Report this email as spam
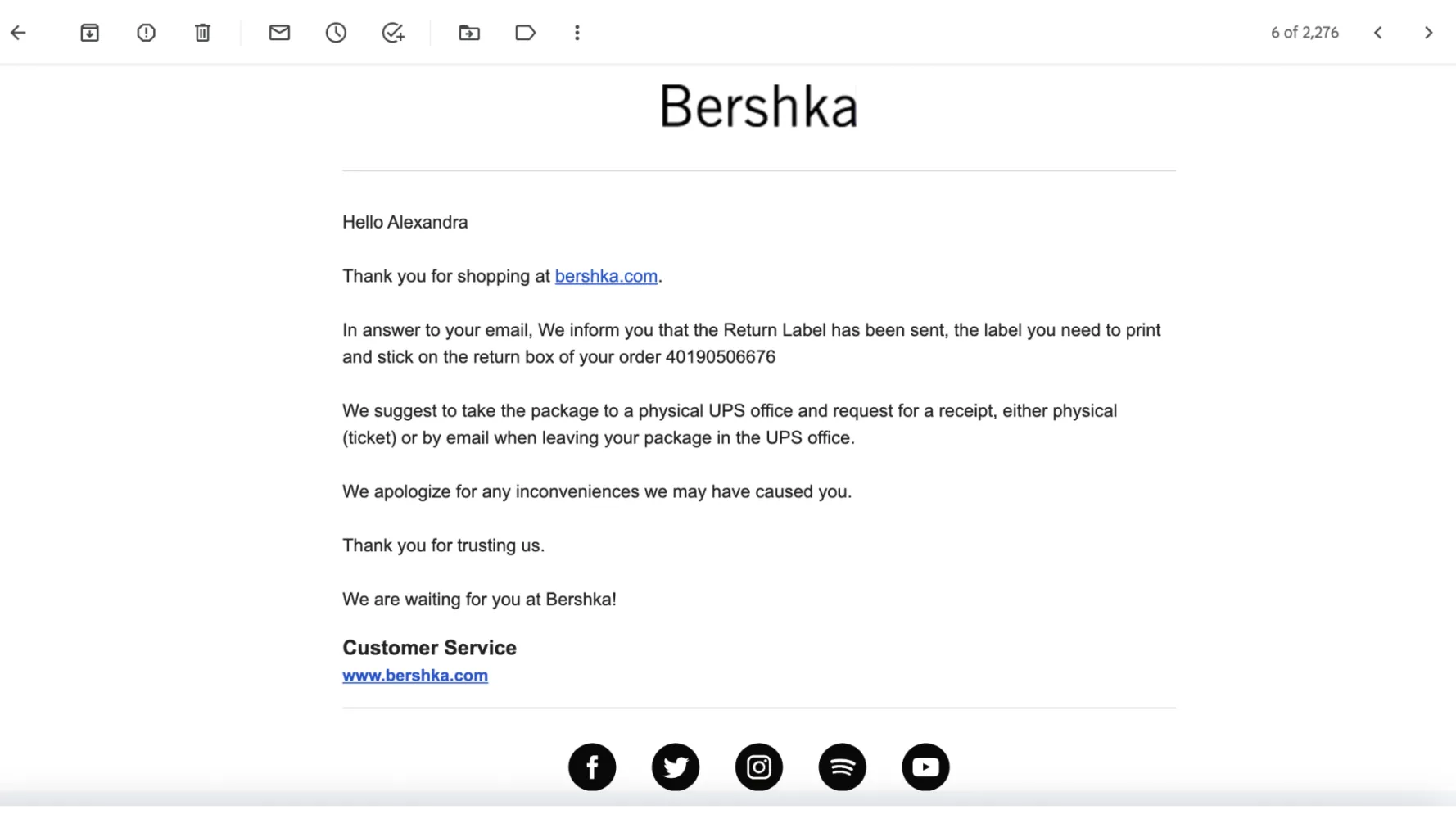The width and height of the screenshot is (1456, 819). pyautogui.click(x=146, y=33)
